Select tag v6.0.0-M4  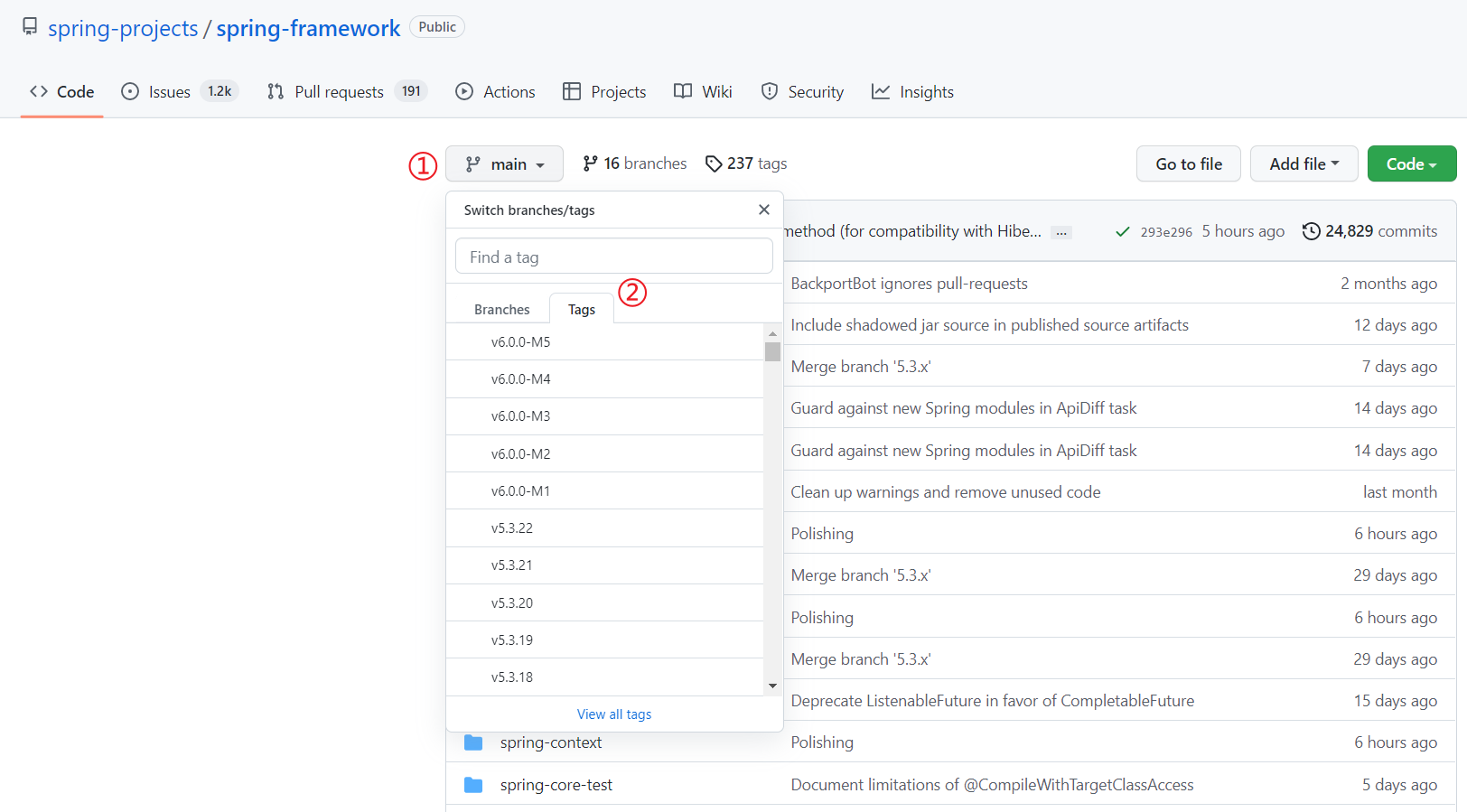(605, 379)
